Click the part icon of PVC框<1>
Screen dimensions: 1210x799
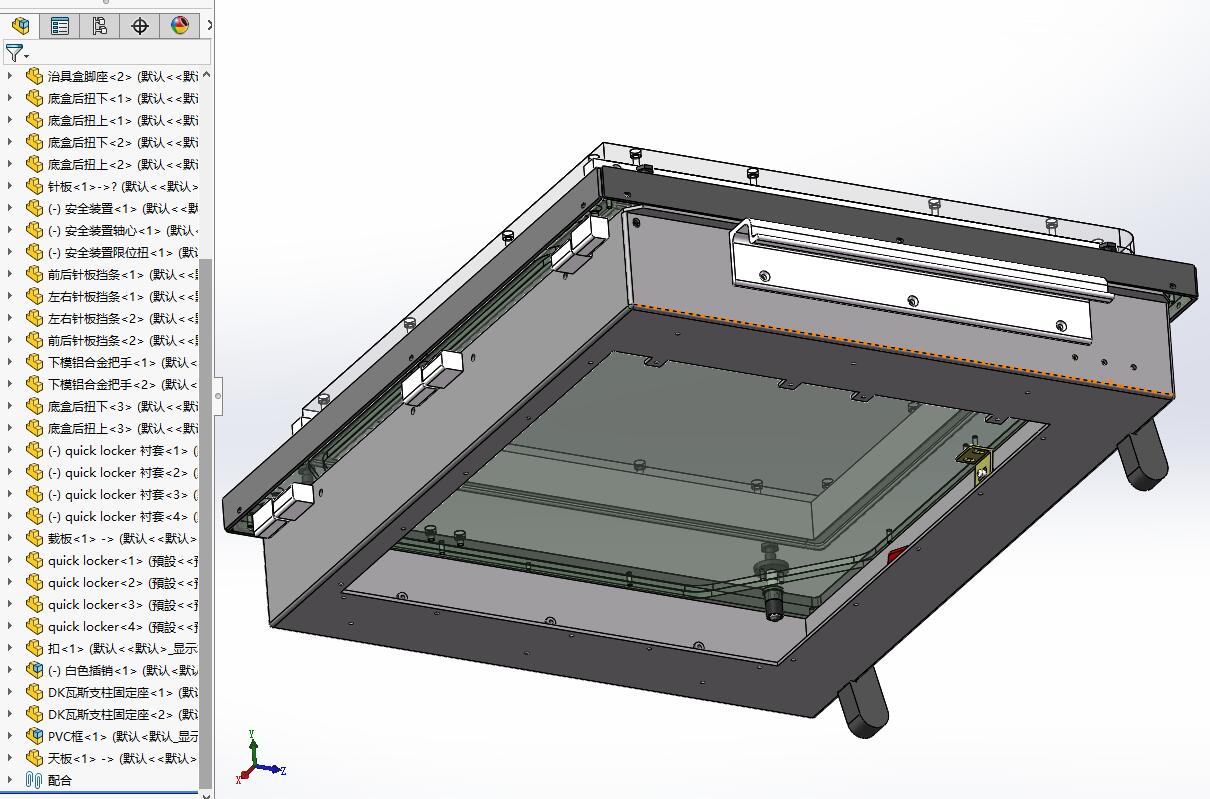click(x=35, y=736)
